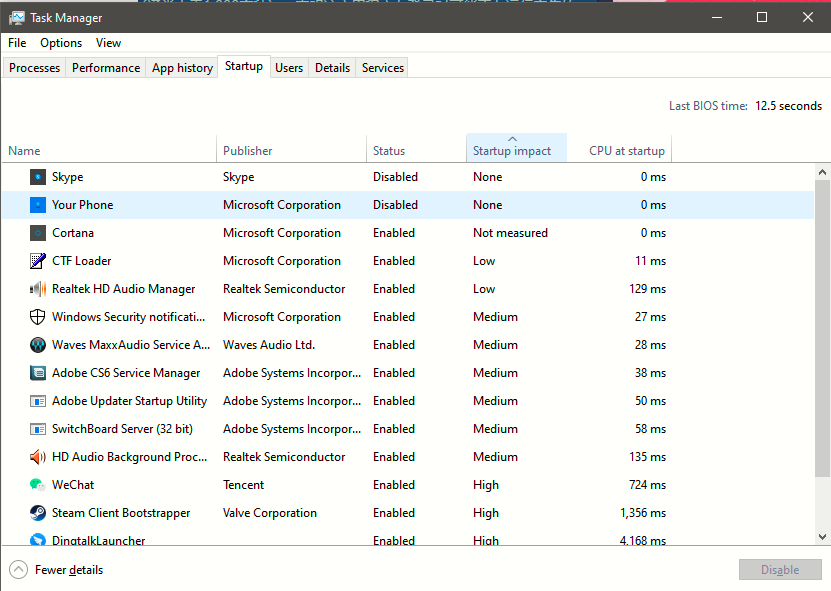This screenshot has width=831, height=591.
Task: Click the Tencent publisher cell
Action: click(243, 485)
